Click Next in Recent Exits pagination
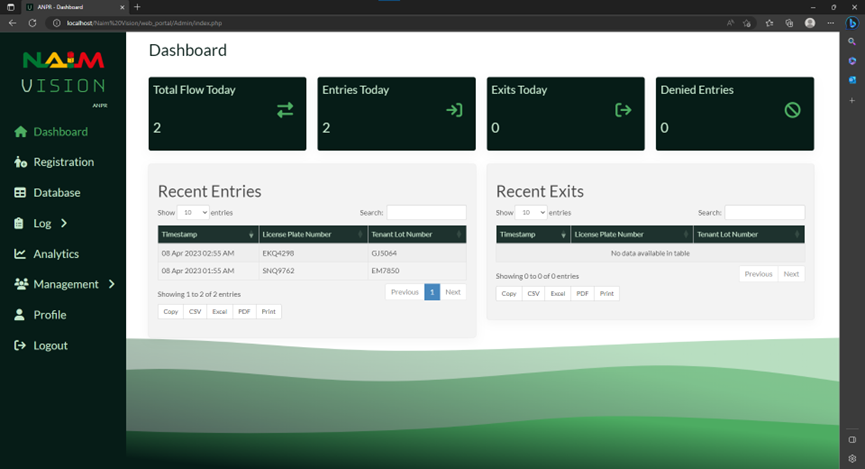The width and height of the screenshot is (865, 469). coord(791,274)
